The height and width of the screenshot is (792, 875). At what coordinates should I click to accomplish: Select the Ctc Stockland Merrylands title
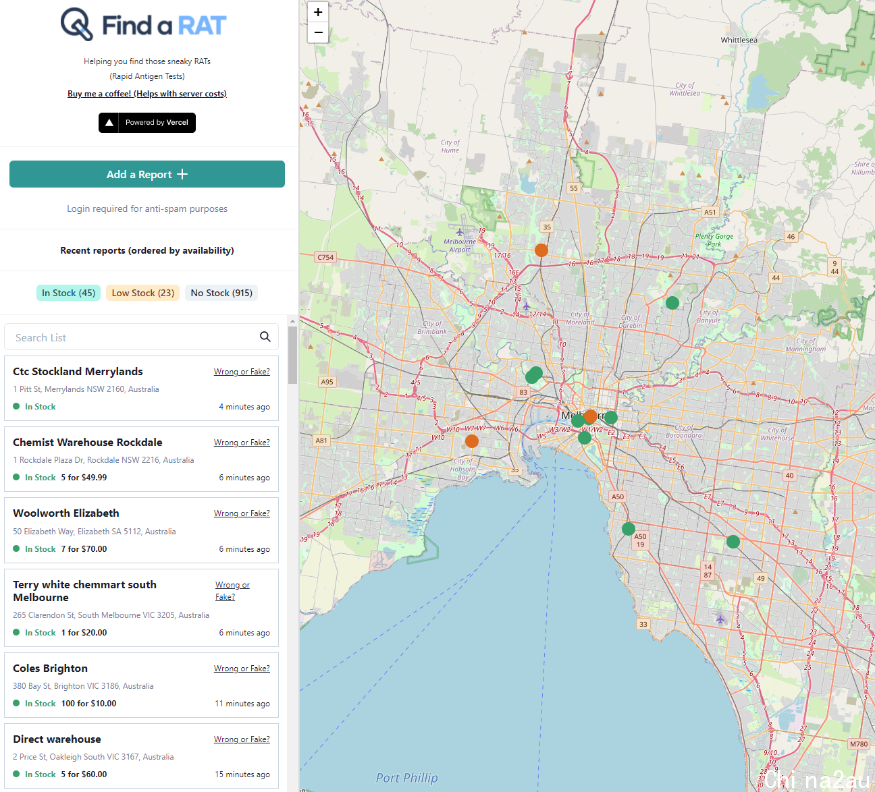pyautogui.click(x=78, y=371)
